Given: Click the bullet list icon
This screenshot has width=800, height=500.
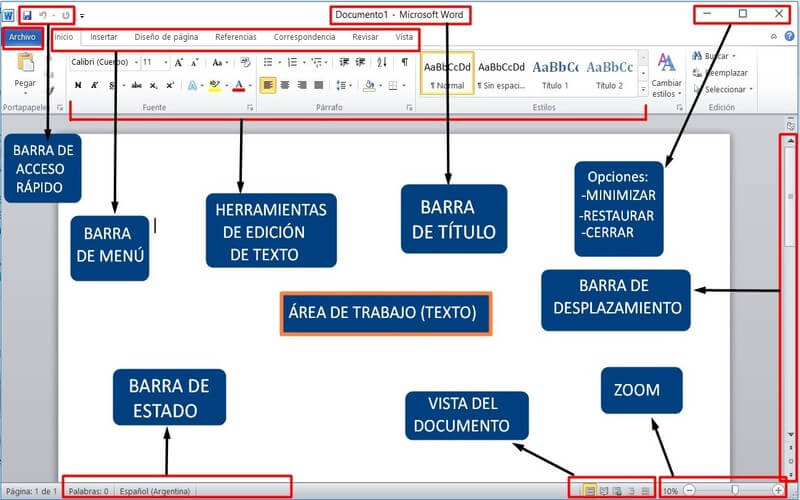Looking at the screenshot, I should (268, 62).
